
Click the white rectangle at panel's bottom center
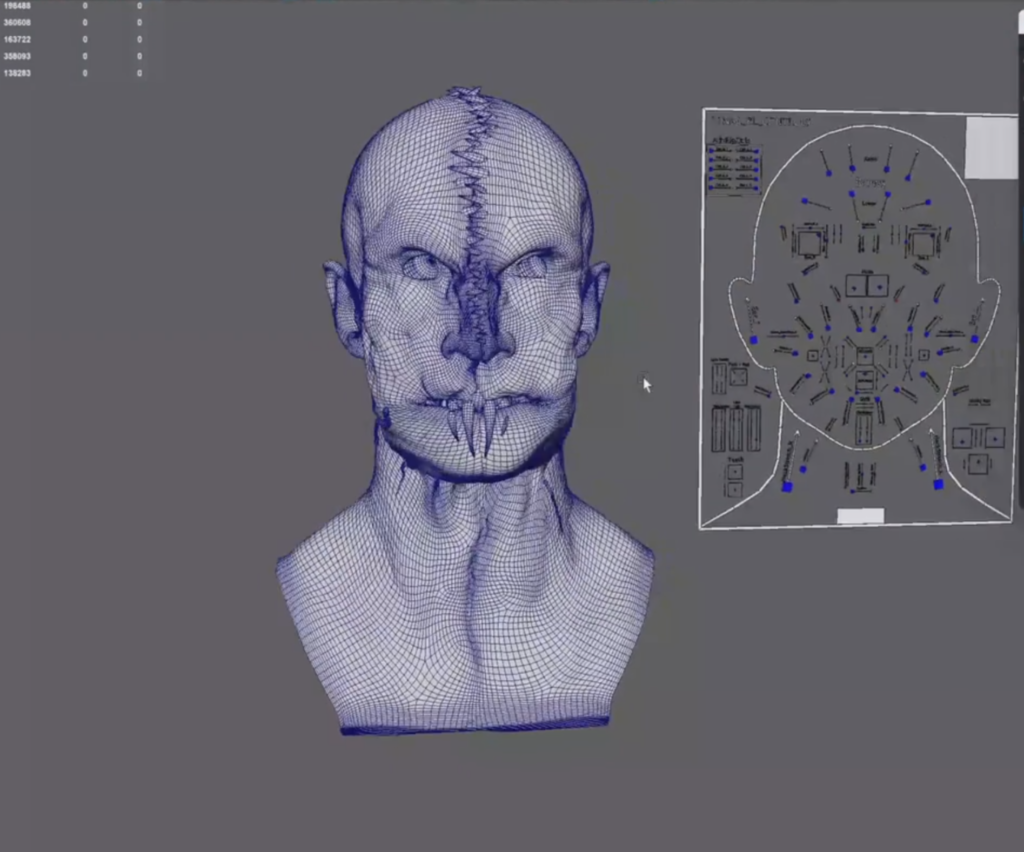pyautogui.click(x=860, y=516)
